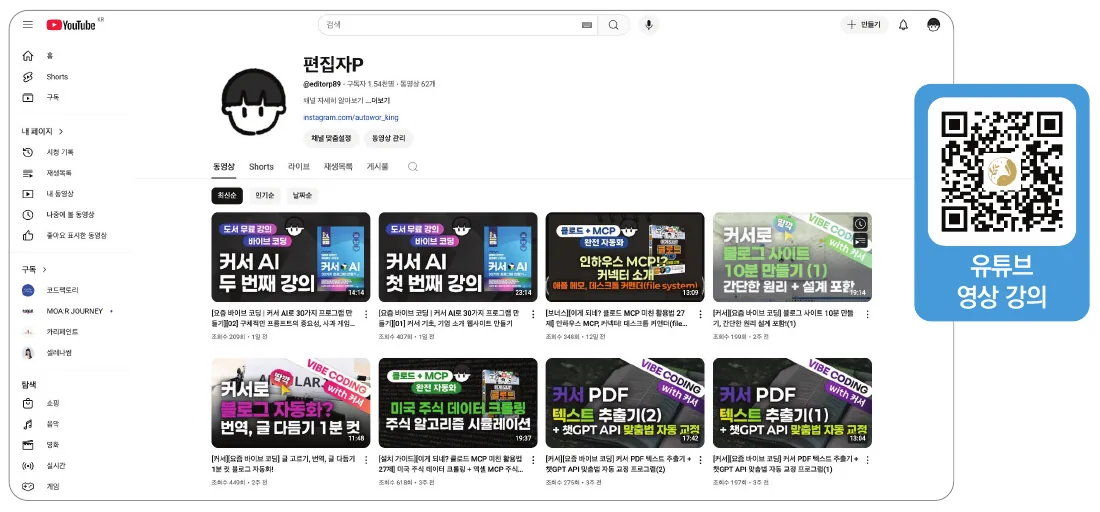Open options for 블로그 자동화 video
This screenshot has height=512, width=1100.
365,460
